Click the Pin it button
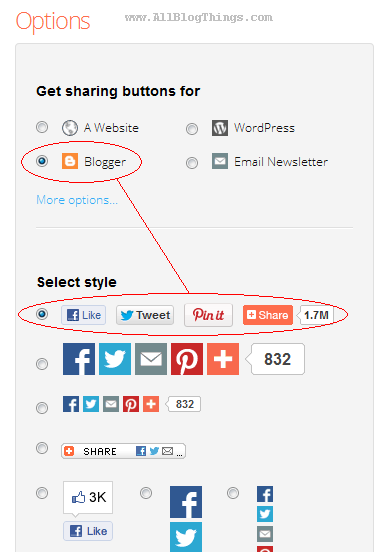Image resolution: width=388 pixels, height=552 pixels. 208,315
